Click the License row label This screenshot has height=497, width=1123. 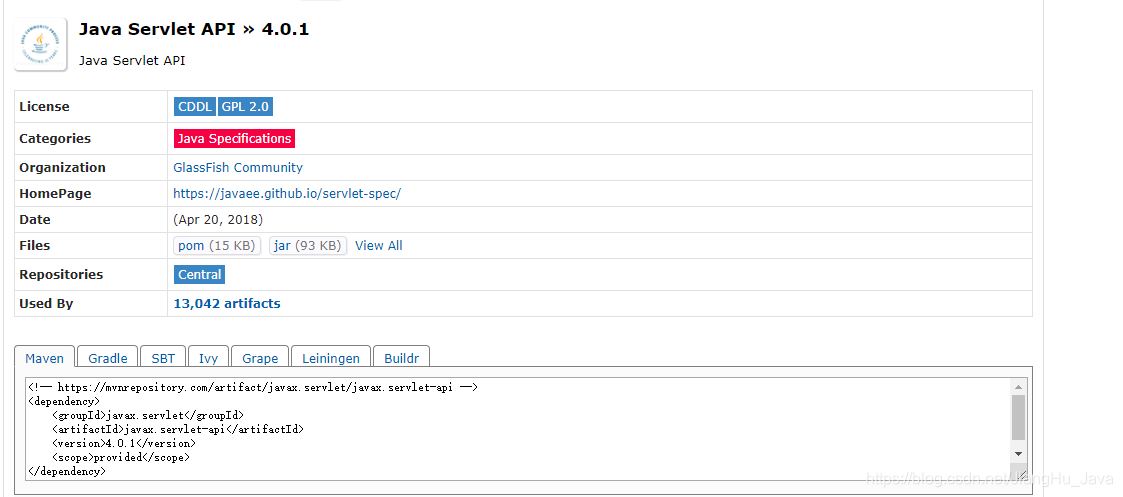[44, 107]
